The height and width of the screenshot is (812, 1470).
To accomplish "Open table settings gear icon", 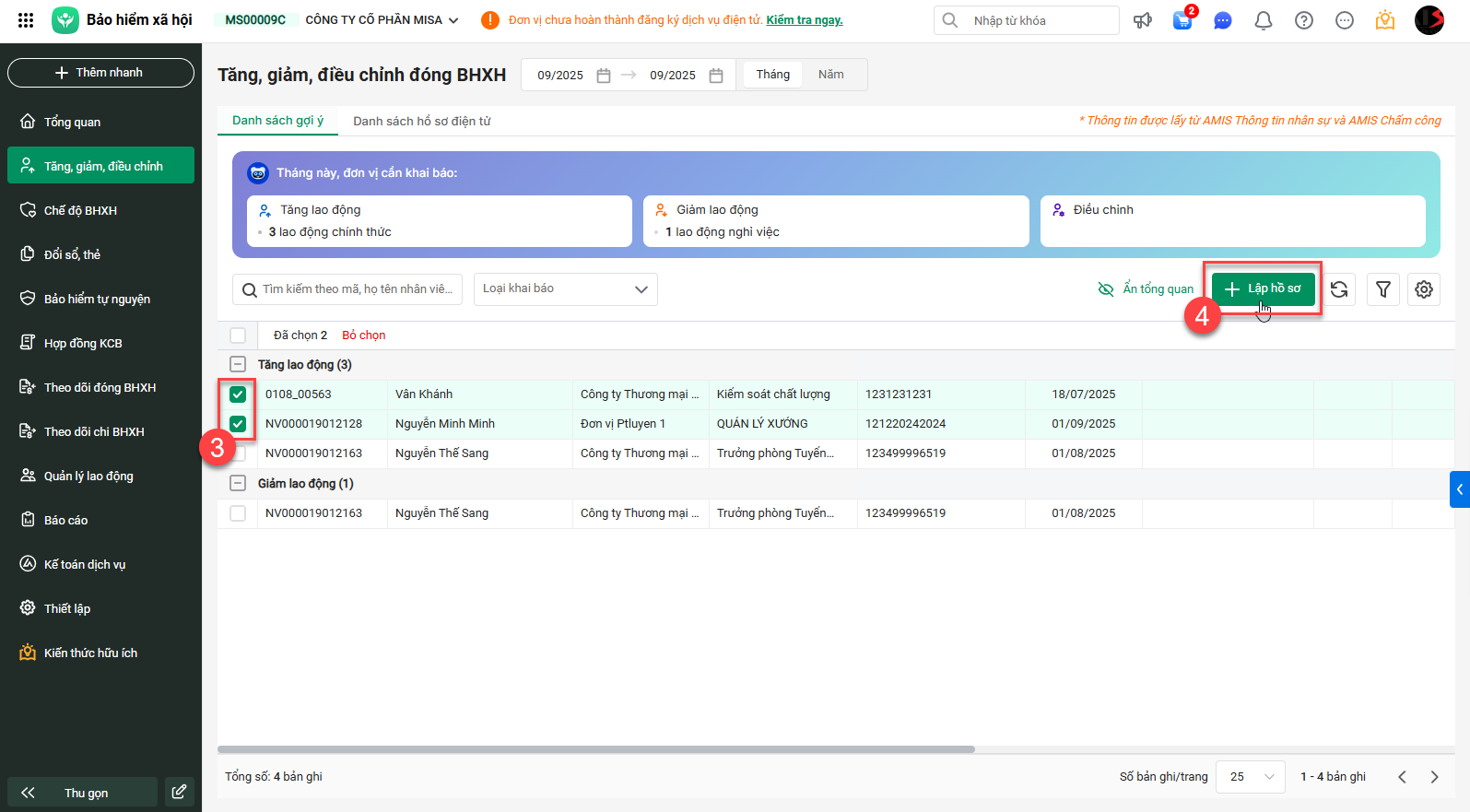I will 1423,289.
